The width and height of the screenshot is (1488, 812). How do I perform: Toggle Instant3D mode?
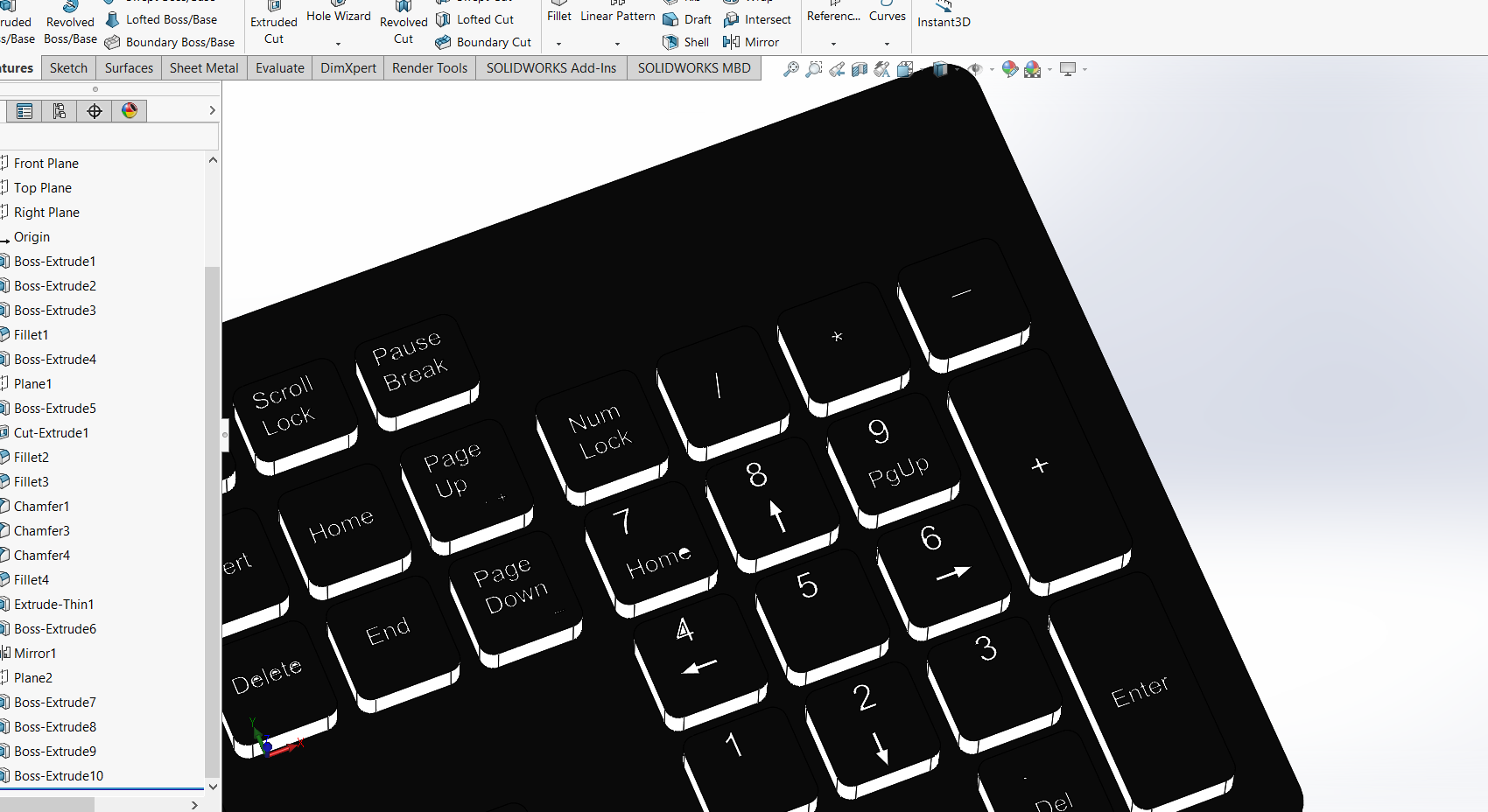(x=944, y=16)
